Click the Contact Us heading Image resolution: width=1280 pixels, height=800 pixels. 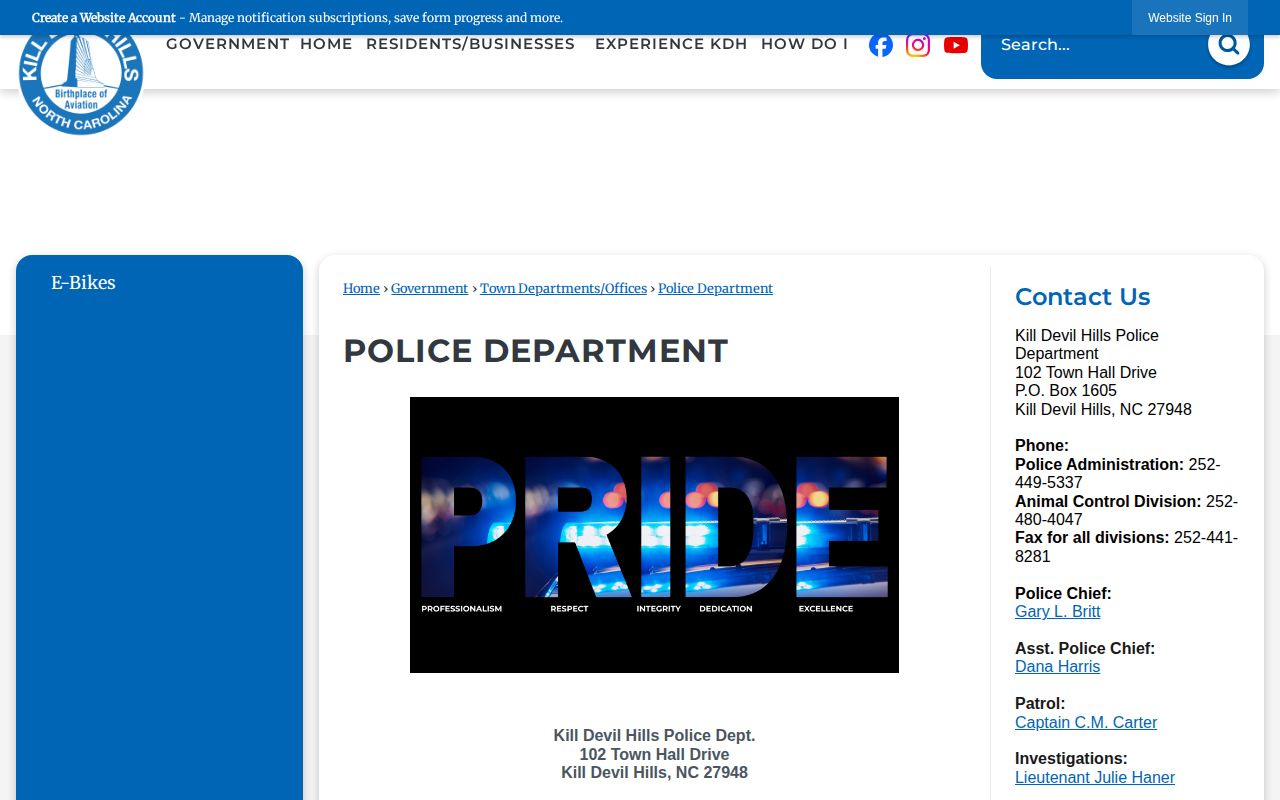[x=1082, y=297]
